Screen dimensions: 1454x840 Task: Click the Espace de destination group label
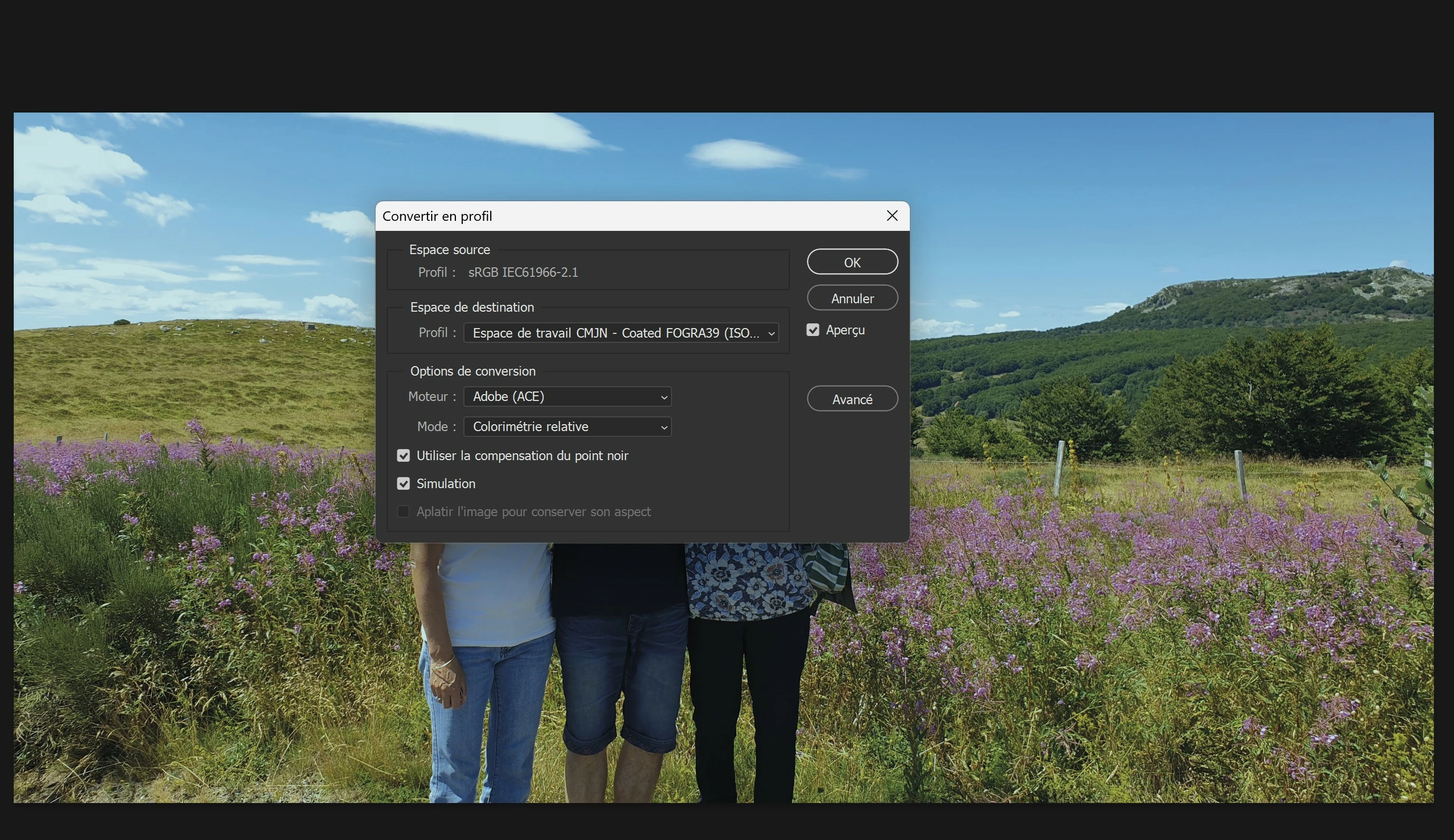point(471,307)
